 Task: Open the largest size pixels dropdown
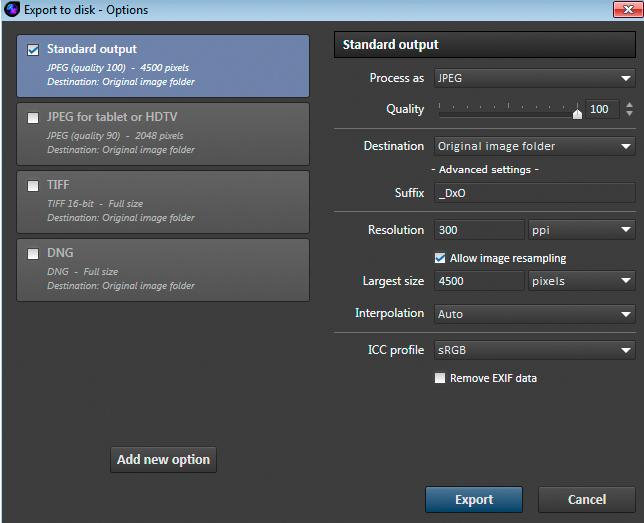pos(582,281)
